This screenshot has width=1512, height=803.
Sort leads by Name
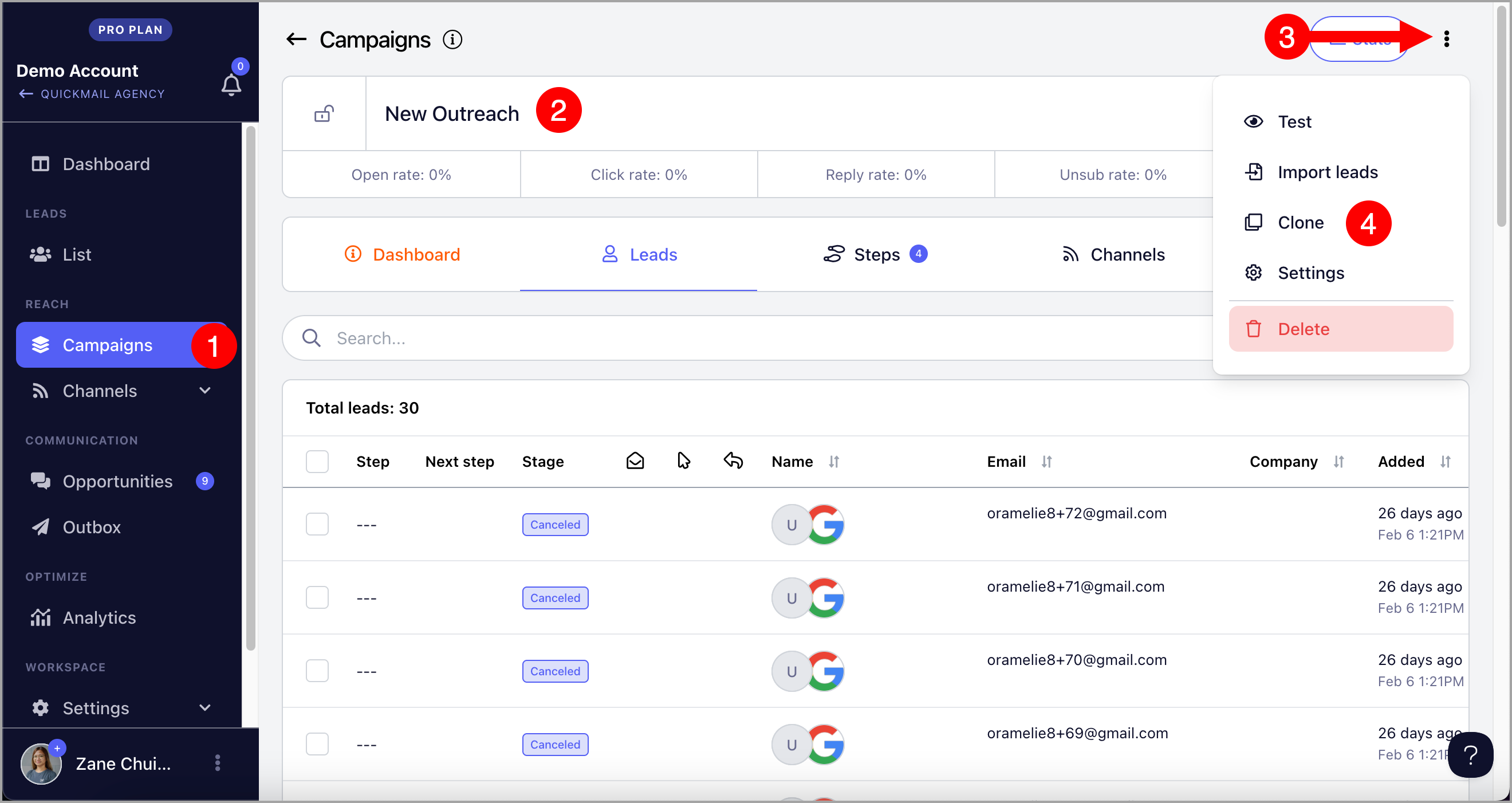tap(833, 462)
